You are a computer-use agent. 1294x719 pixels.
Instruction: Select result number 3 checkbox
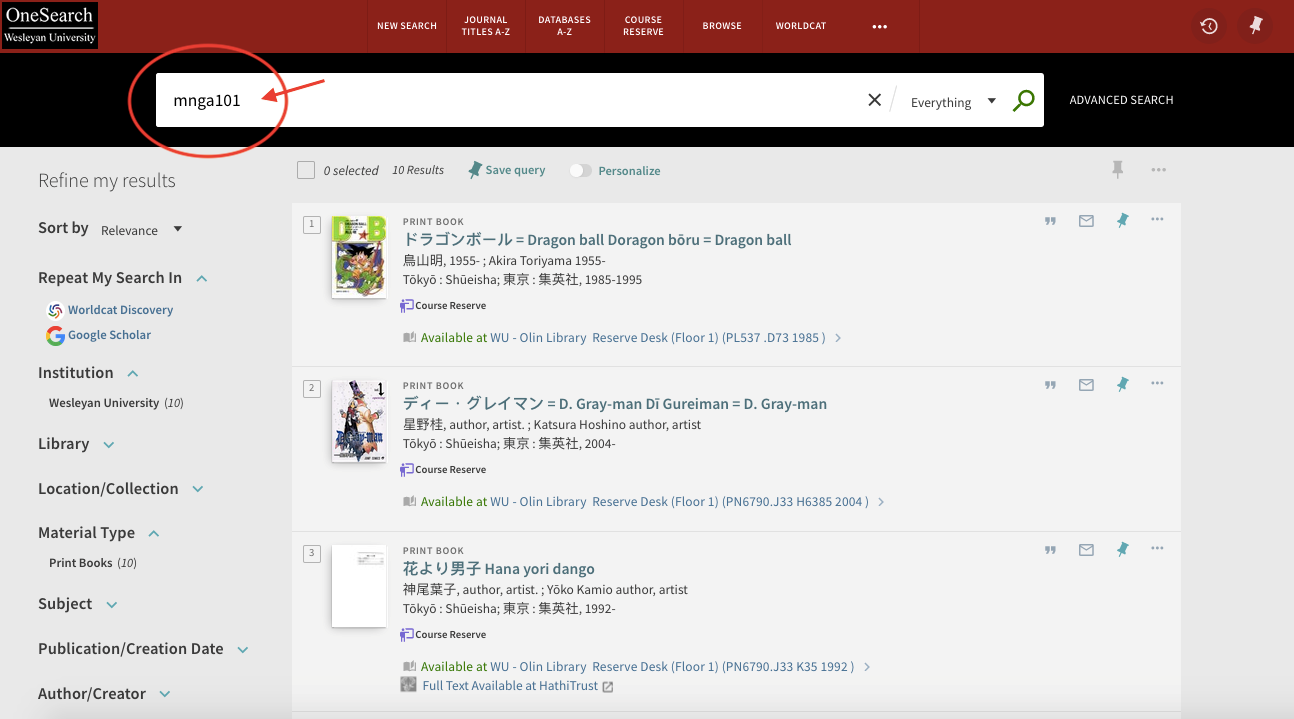(312, 553)
